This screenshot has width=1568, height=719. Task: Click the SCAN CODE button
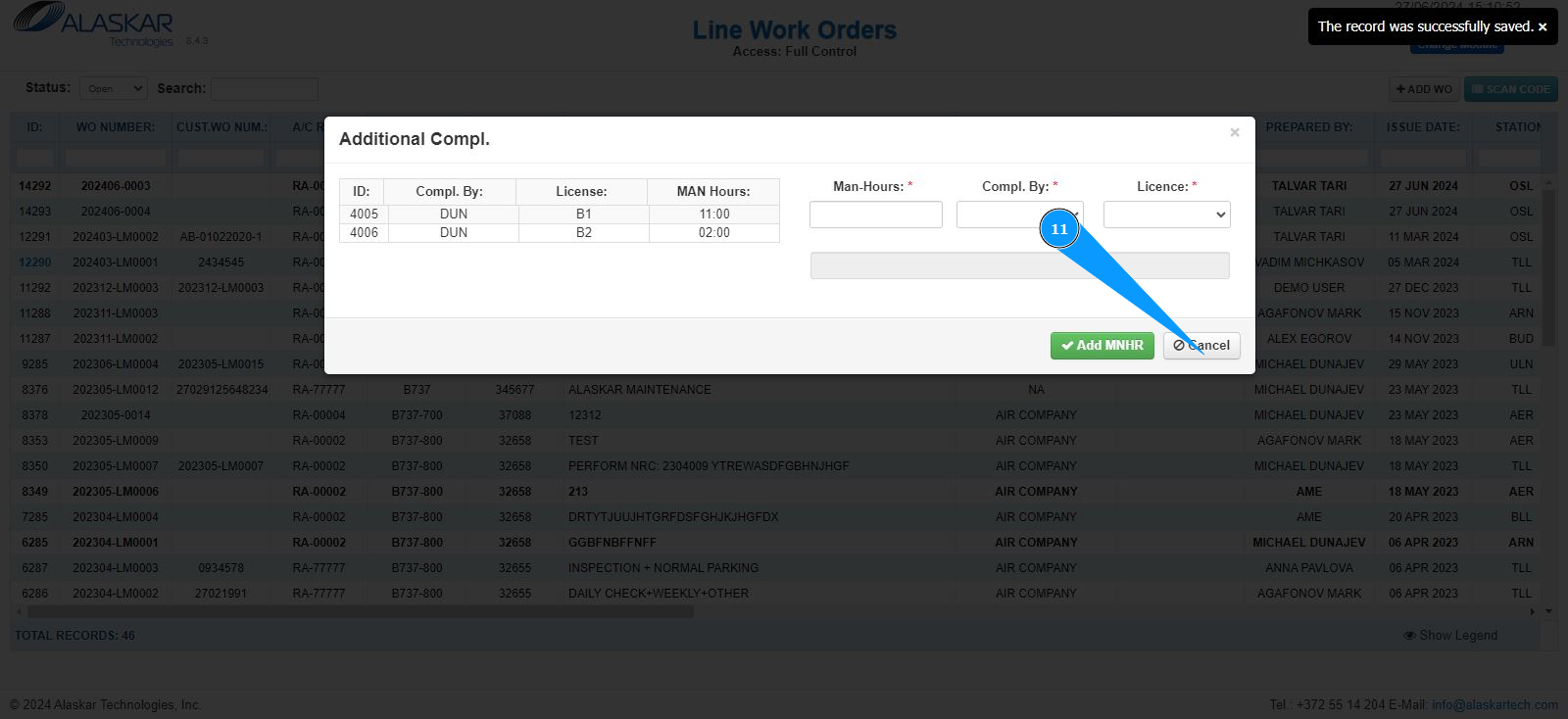(x=1511, y=89)
